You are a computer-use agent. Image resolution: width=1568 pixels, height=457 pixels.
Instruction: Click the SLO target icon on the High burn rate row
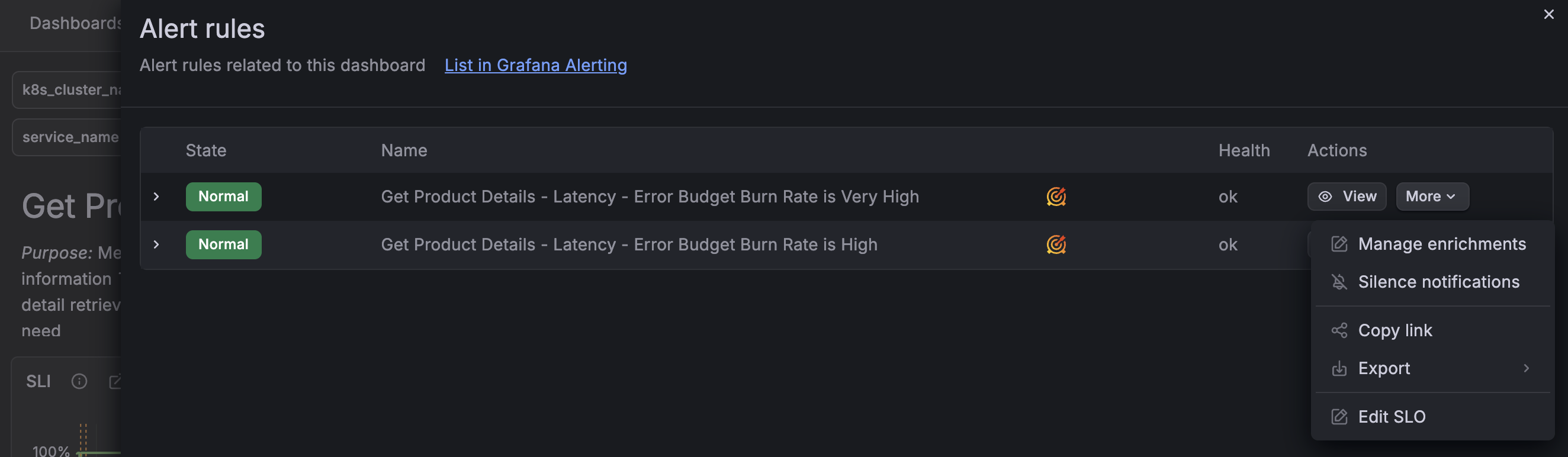[1056, 244]
